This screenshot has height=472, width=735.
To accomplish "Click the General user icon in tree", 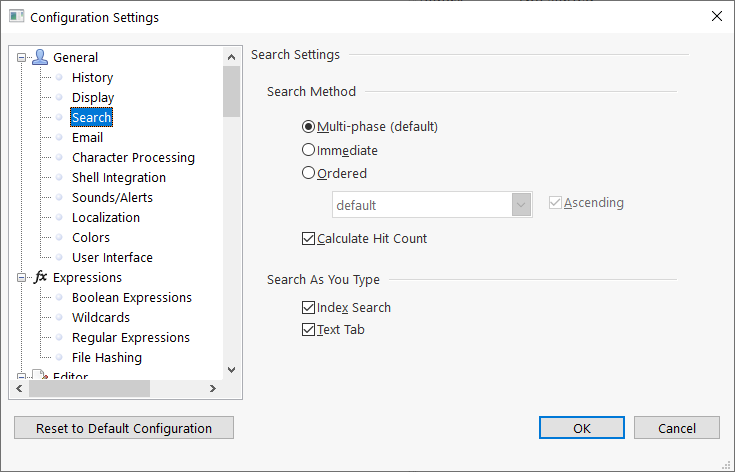I will (40, 57).
